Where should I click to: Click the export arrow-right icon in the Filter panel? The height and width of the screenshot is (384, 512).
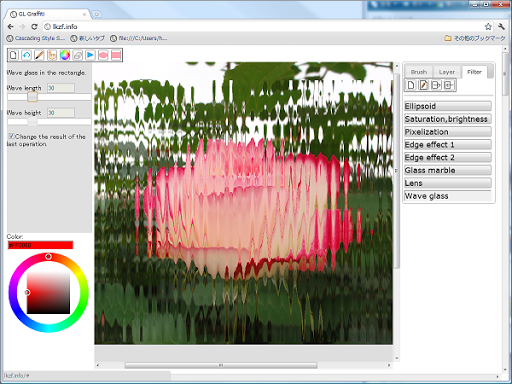click(436, 85)
